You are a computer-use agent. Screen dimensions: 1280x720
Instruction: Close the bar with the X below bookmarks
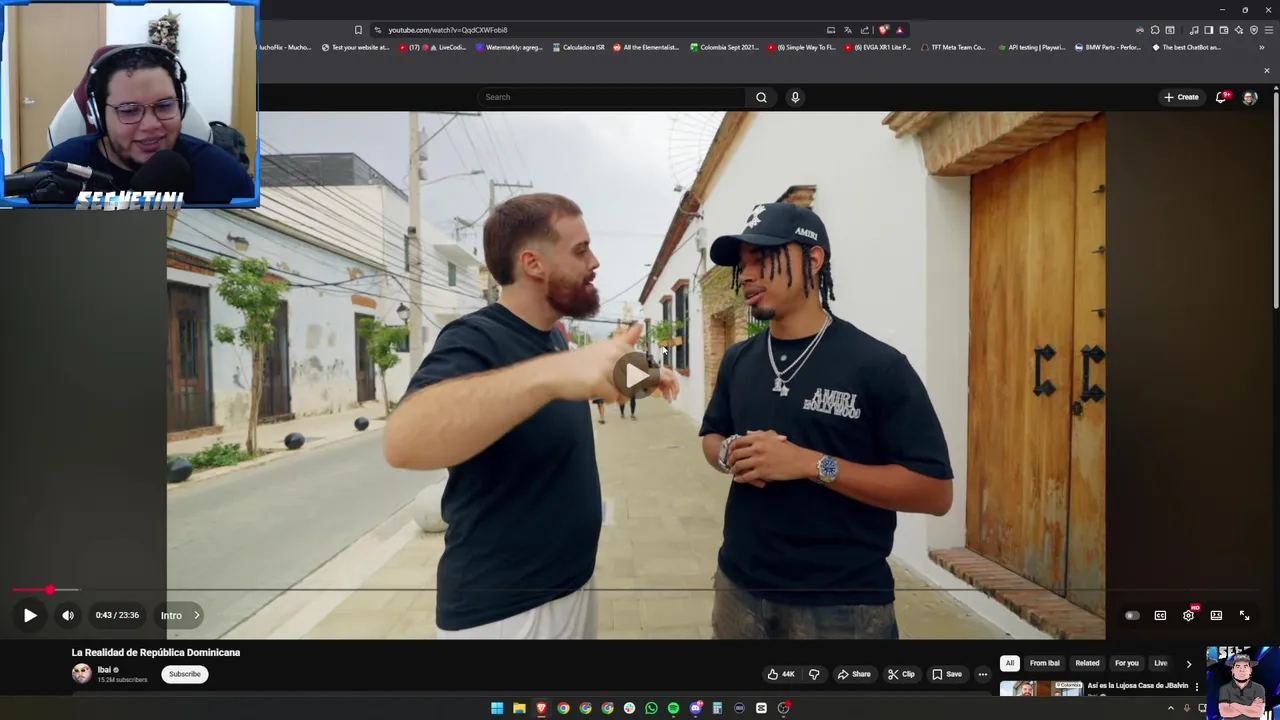pyautogui.click(x=1266, y=70)
